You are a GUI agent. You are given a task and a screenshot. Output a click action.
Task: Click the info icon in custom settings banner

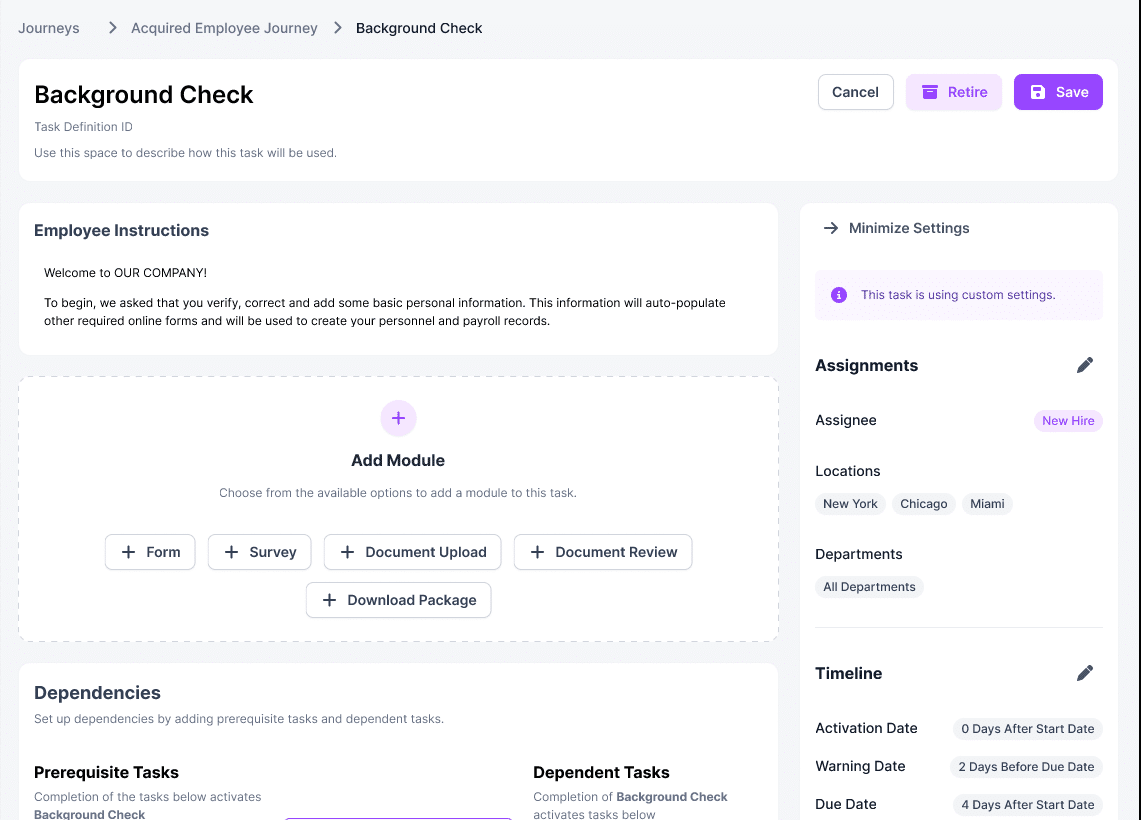[x=839, y=295]
